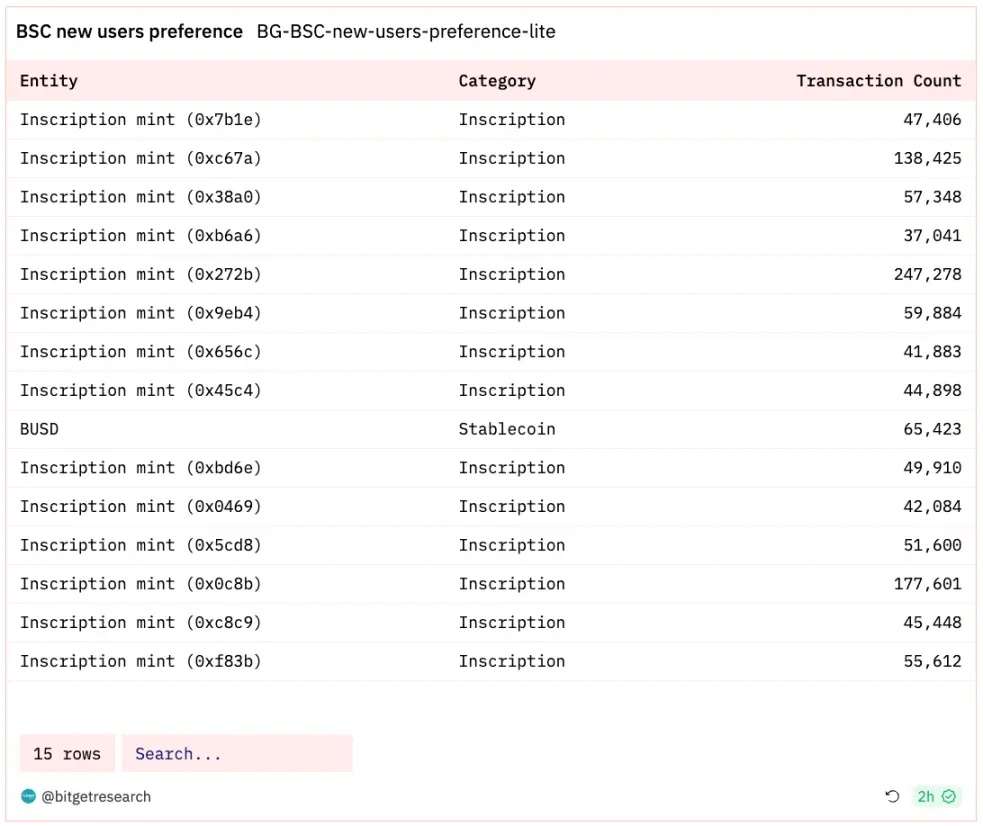This screenshot has width=983, height=826.
Task: Click the 15 rows indicator
Action: click(x=67, y=754)
